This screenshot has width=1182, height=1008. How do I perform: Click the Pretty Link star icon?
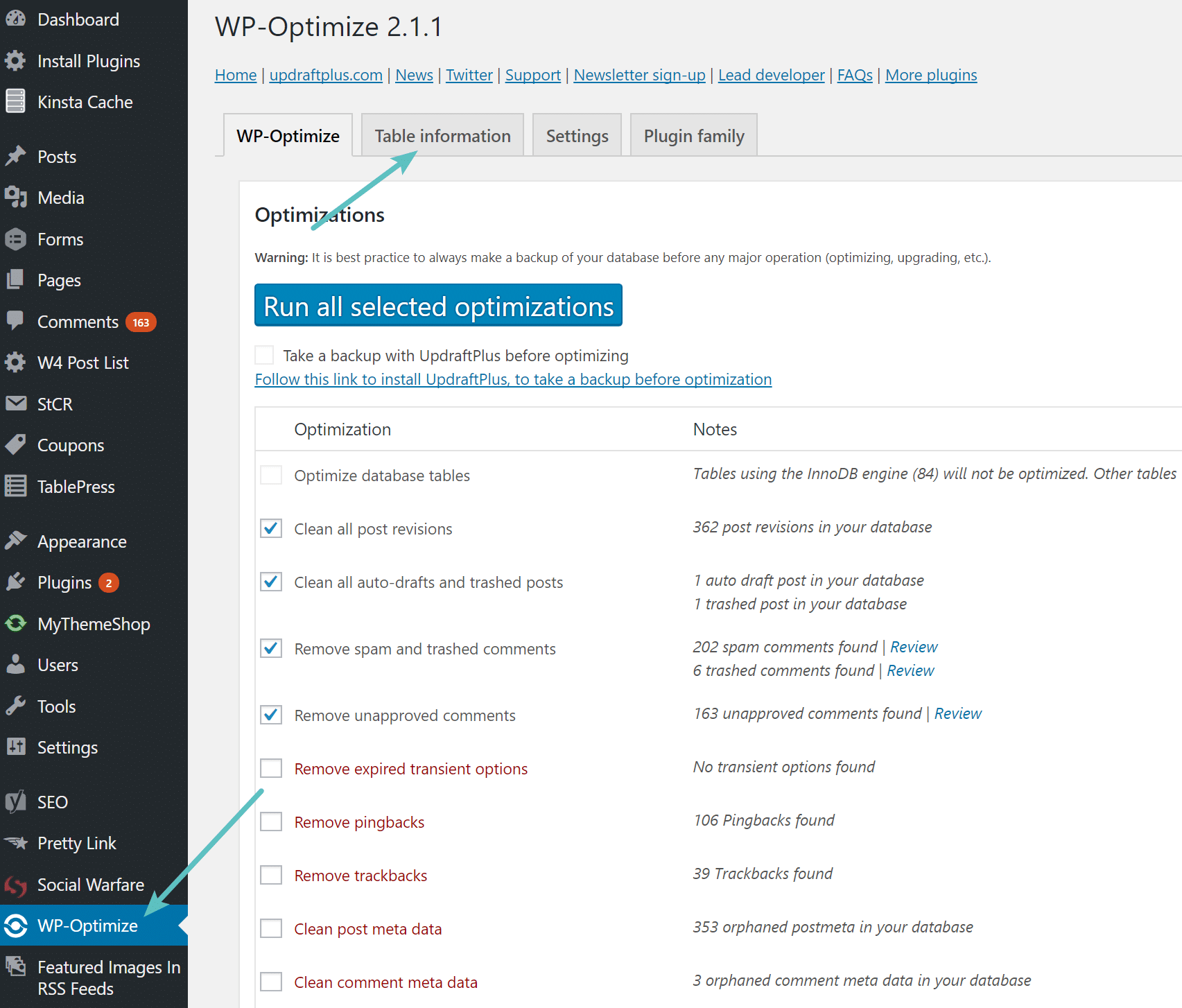coord(15,843)
